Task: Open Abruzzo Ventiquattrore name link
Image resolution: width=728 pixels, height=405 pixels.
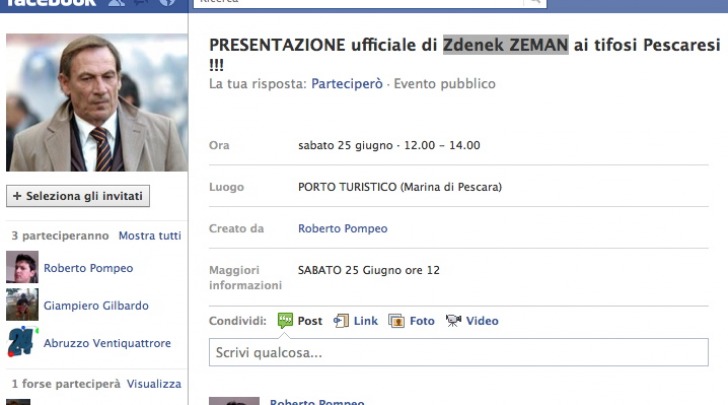Action: [107, 343]
